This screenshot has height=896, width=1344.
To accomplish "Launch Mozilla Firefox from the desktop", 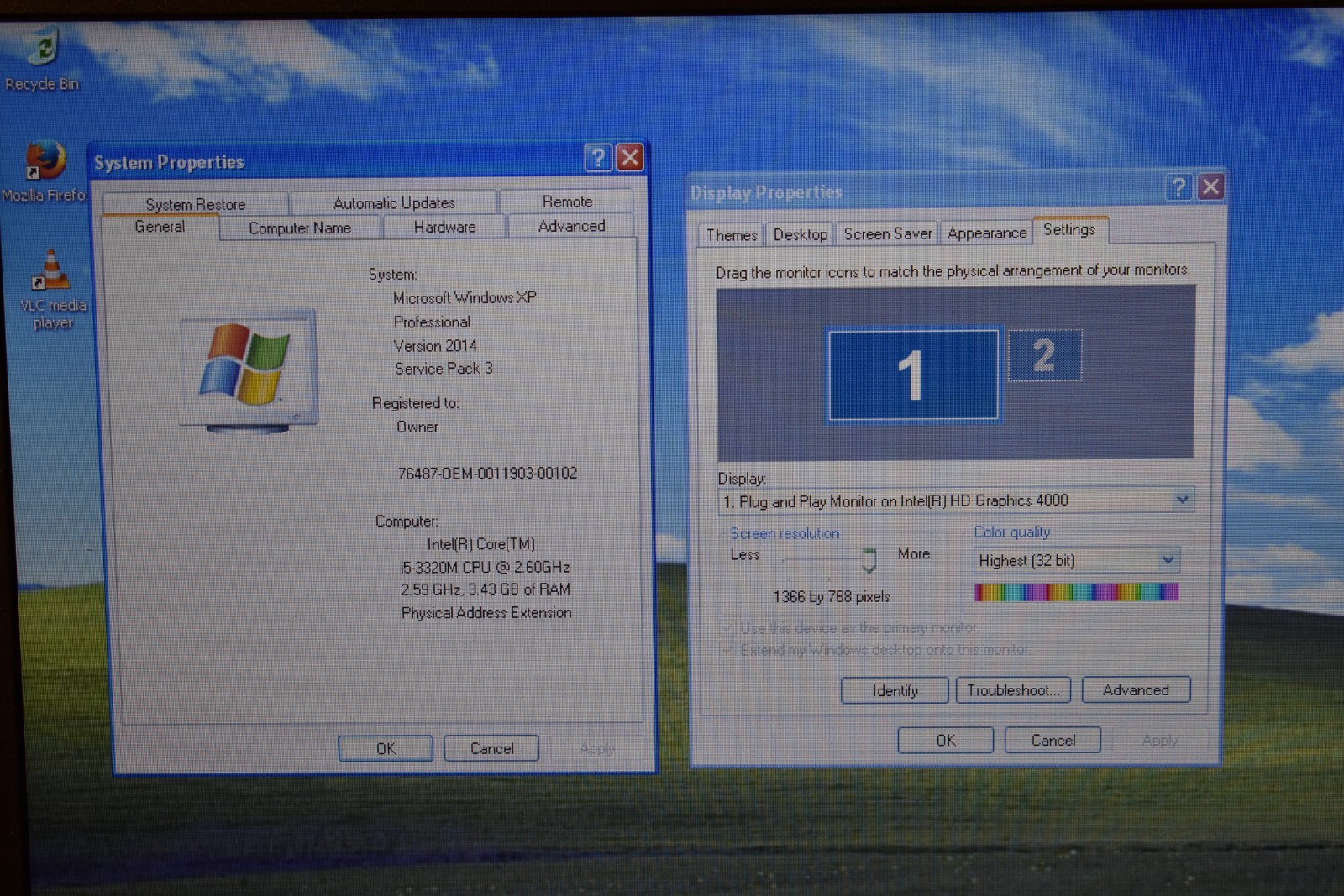I will pos(45,172).
